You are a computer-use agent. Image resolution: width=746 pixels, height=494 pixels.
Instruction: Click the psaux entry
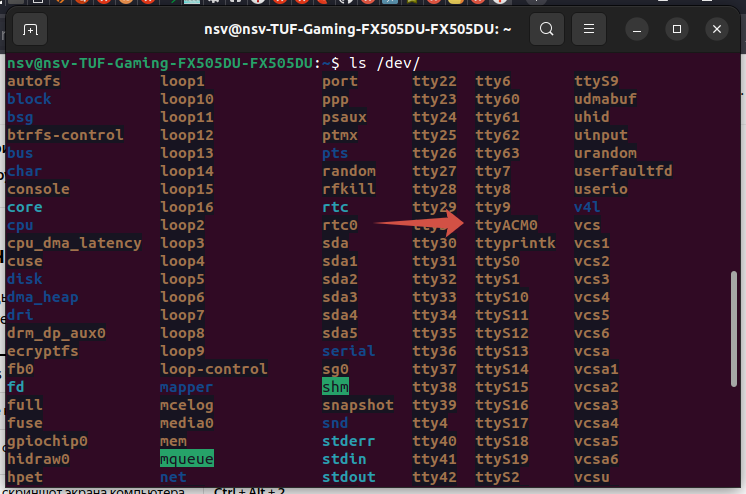click(x=344, y=117)
